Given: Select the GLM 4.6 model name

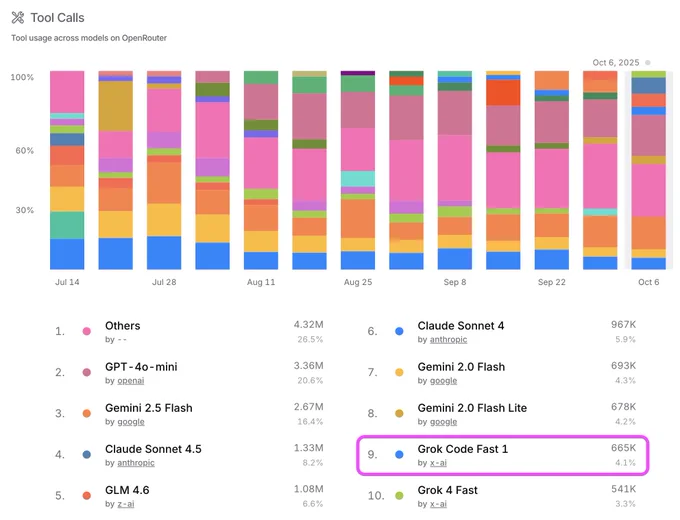Looking at the screenshot, I should pyautogui.click(x=127, y=490).
